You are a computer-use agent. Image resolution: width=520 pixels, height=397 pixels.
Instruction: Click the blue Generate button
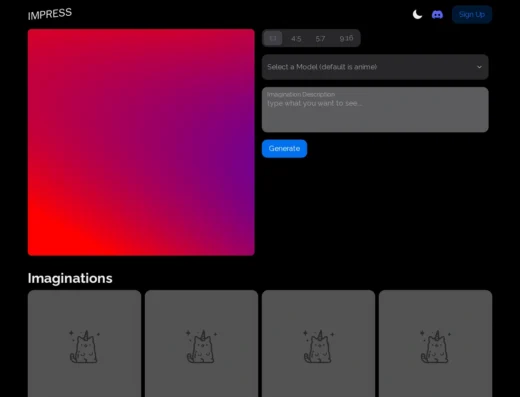[x=284, y=149]
